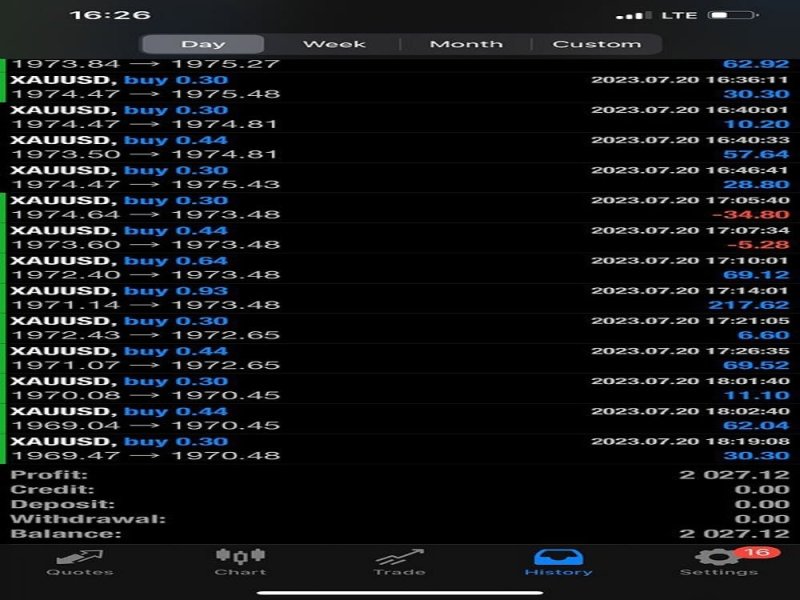Open the buy 0.93 trade with 217.62 profit
Image resolution: width=800 pixels, height=600 pixels.
click(400, 298)
